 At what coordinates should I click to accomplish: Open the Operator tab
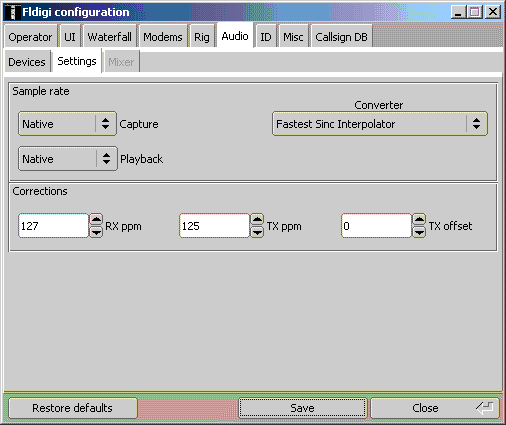[x=30, y=37]
